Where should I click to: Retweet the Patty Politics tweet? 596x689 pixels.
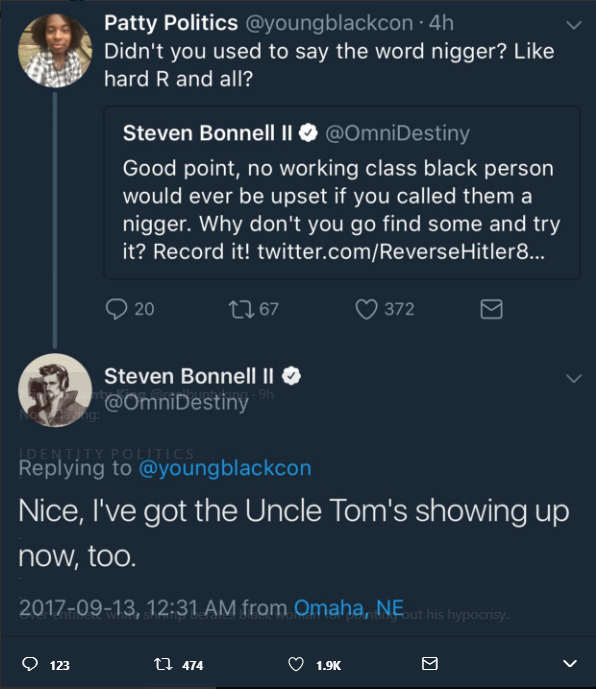[241, 309]
